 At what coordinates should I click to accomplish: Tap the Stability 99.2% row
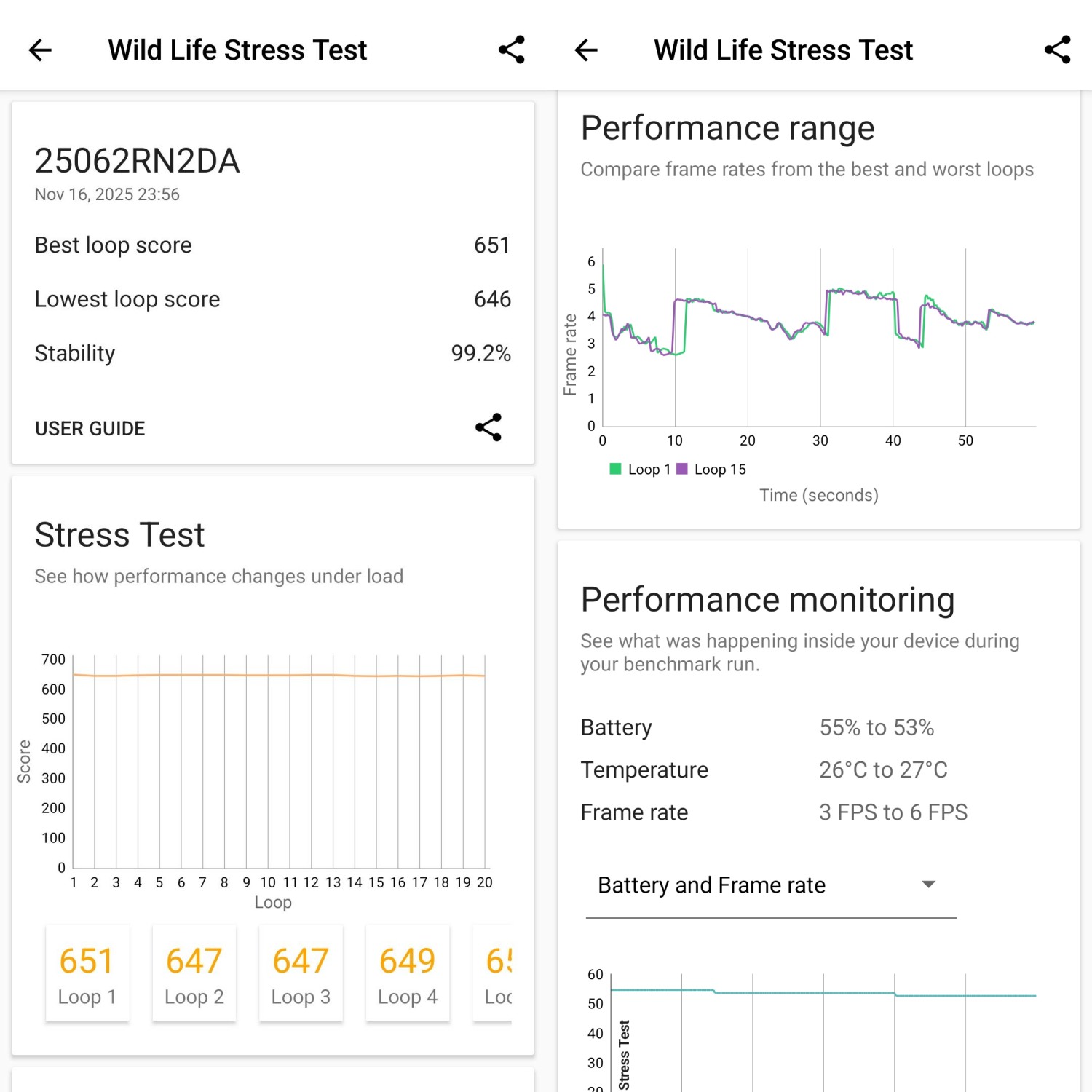272,353
